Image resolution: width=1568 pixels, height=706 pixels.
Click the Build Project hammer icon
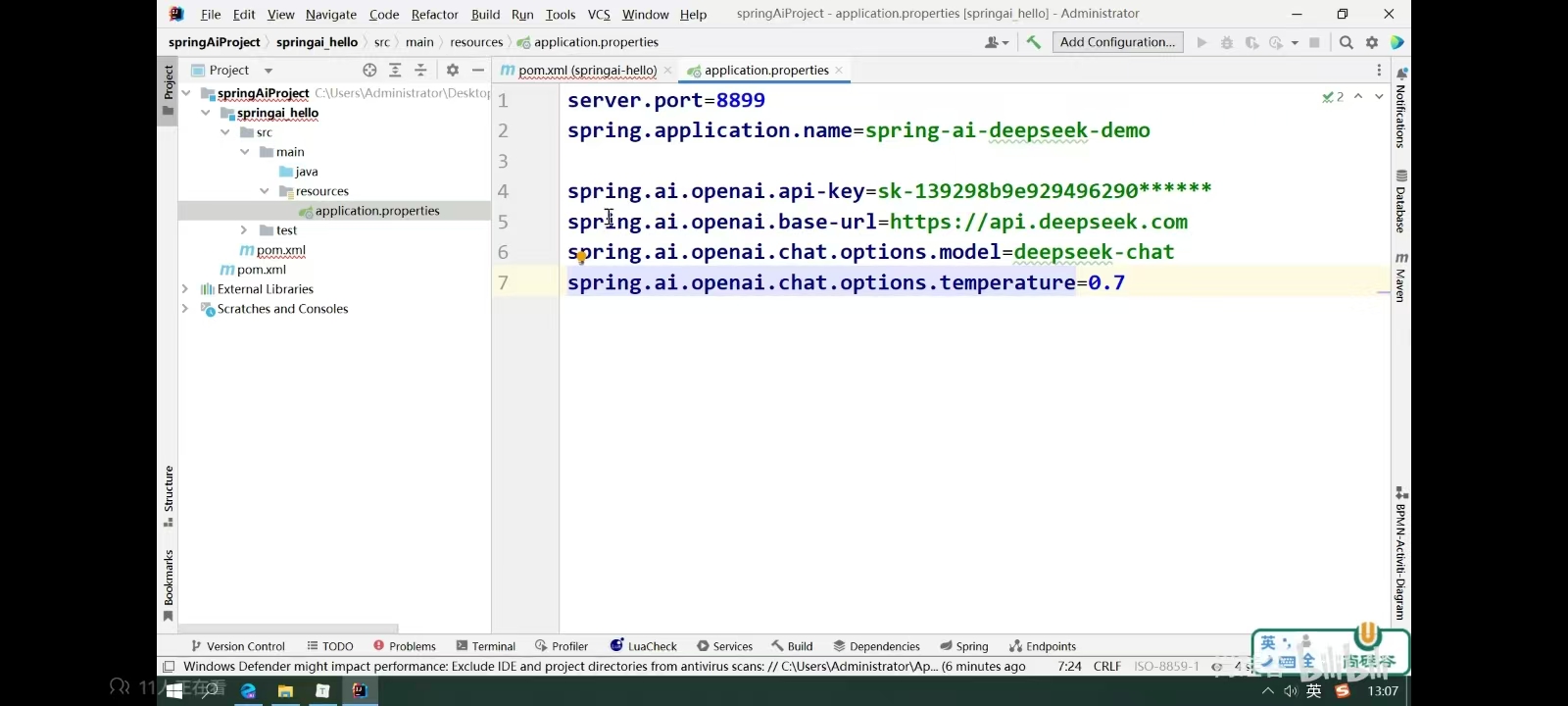coord(1033,42)
